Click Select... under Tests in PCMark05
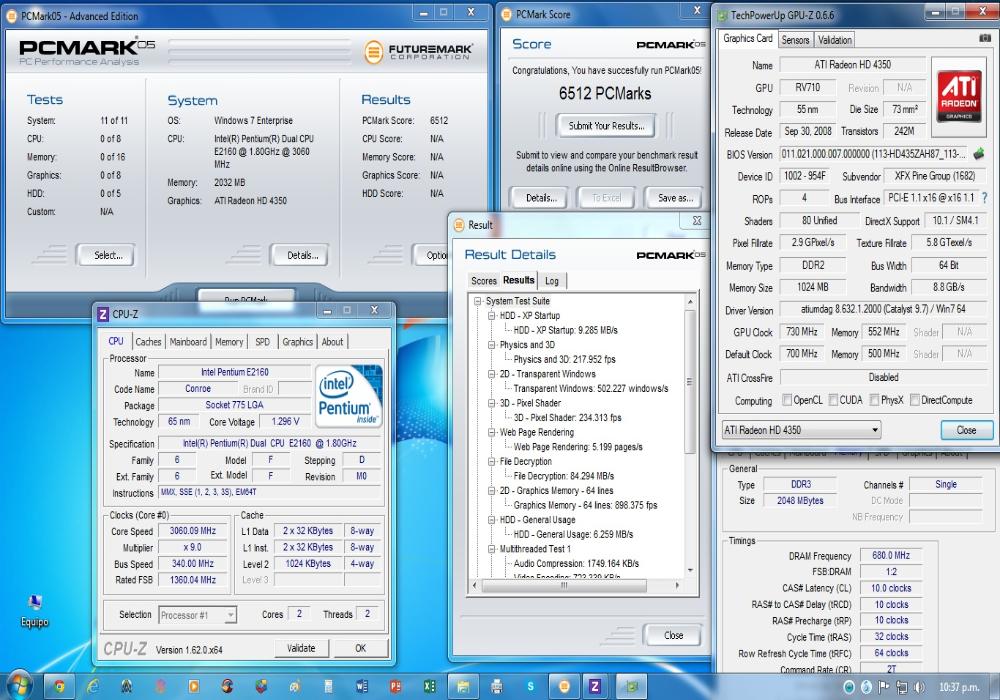Viewport: 1000px width, 700px height. (108, 255)
